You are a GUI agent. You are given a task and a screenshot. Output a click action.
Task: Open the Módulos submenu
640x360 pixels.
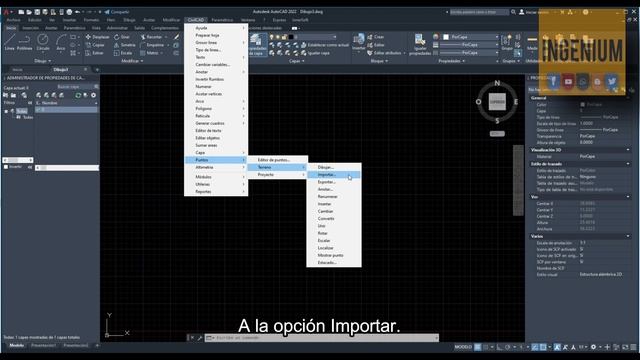pyautogui.click(x=216, y=177)
